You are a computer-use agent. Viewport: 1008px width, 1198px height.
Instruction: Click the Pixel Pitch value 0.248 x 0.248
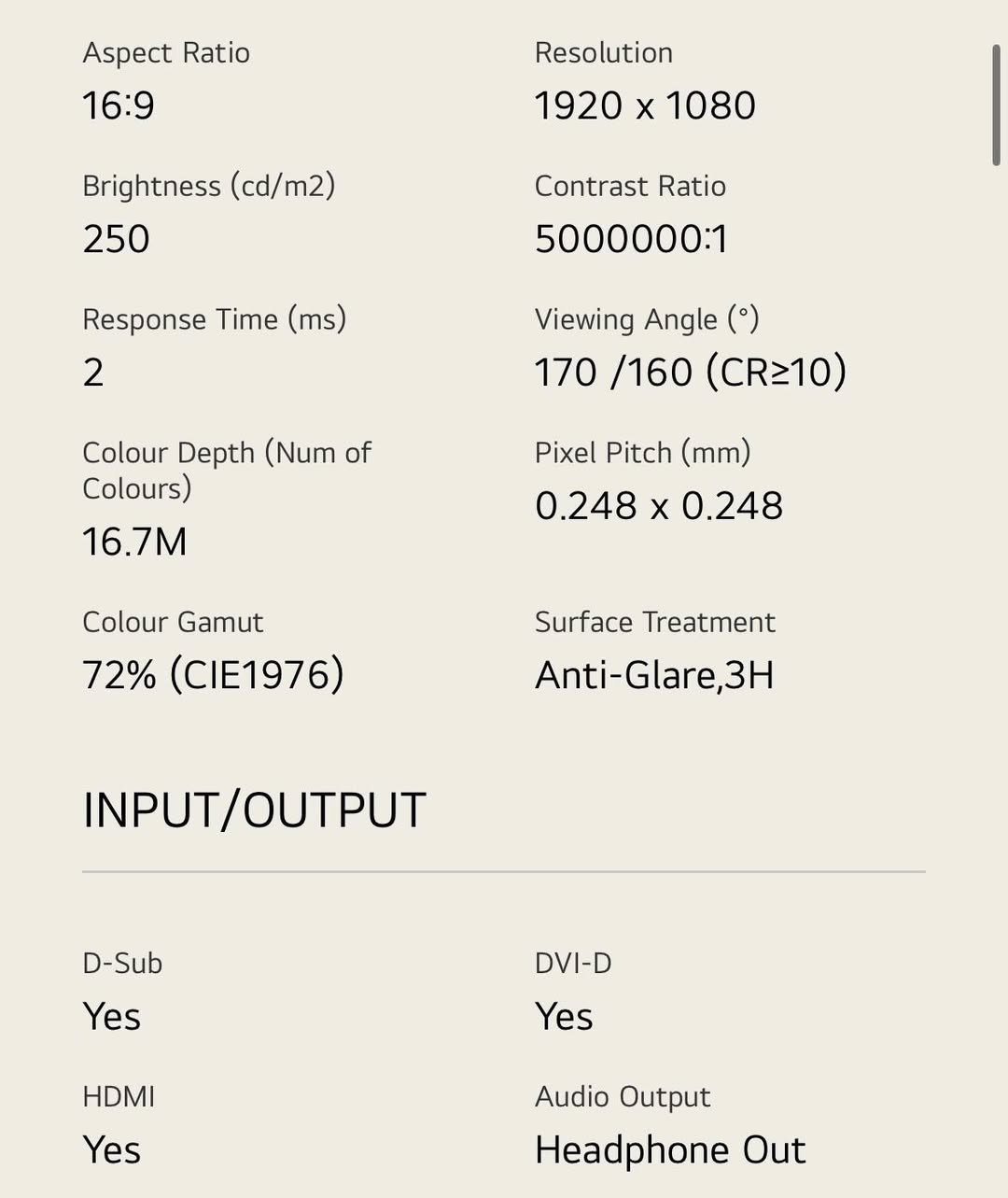pos(659,506)
